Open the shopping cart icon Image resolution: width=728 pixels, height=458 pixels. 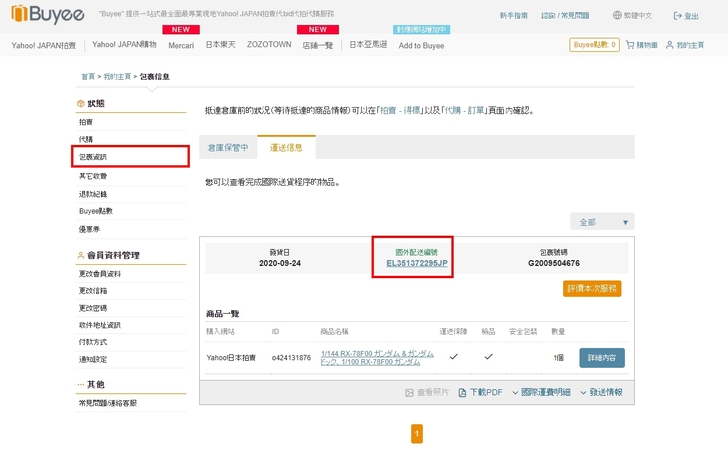tap(629, 45)
